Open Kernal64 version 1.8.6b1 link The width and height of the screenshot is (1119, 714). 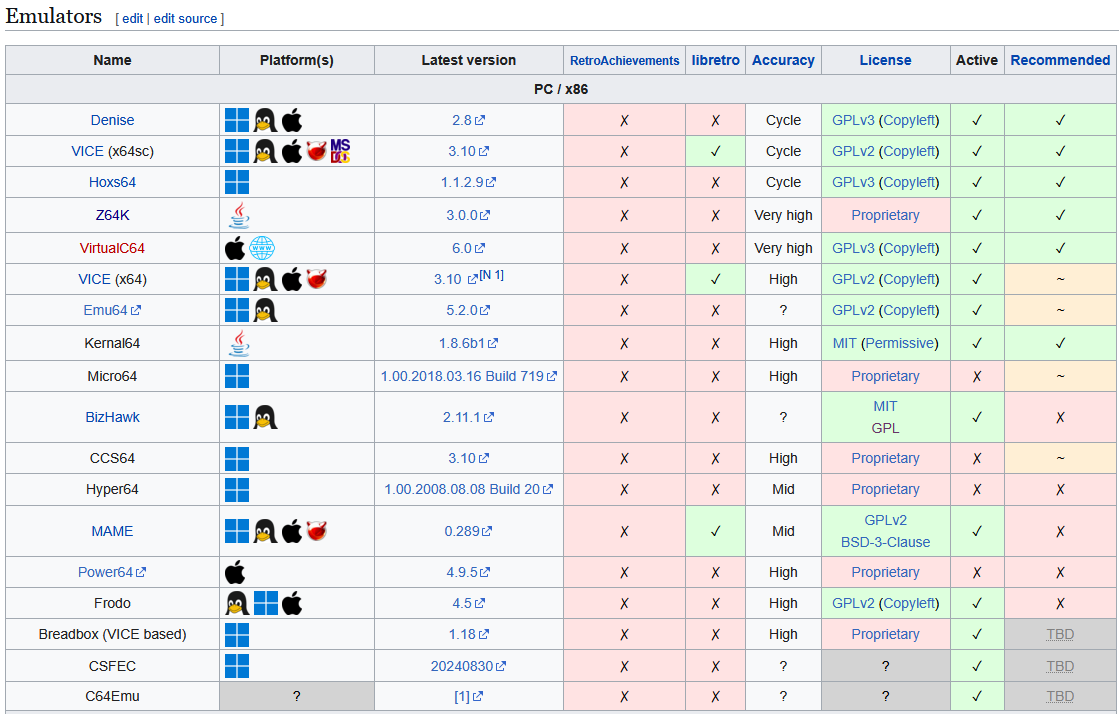pyautogui.click(x=468, y=343)
